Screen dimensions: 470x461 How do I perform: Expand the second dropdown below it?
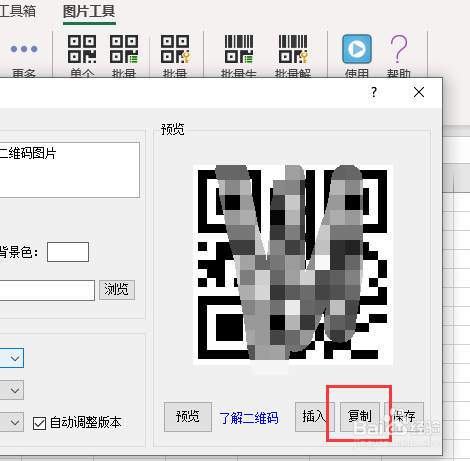point(12,390)
